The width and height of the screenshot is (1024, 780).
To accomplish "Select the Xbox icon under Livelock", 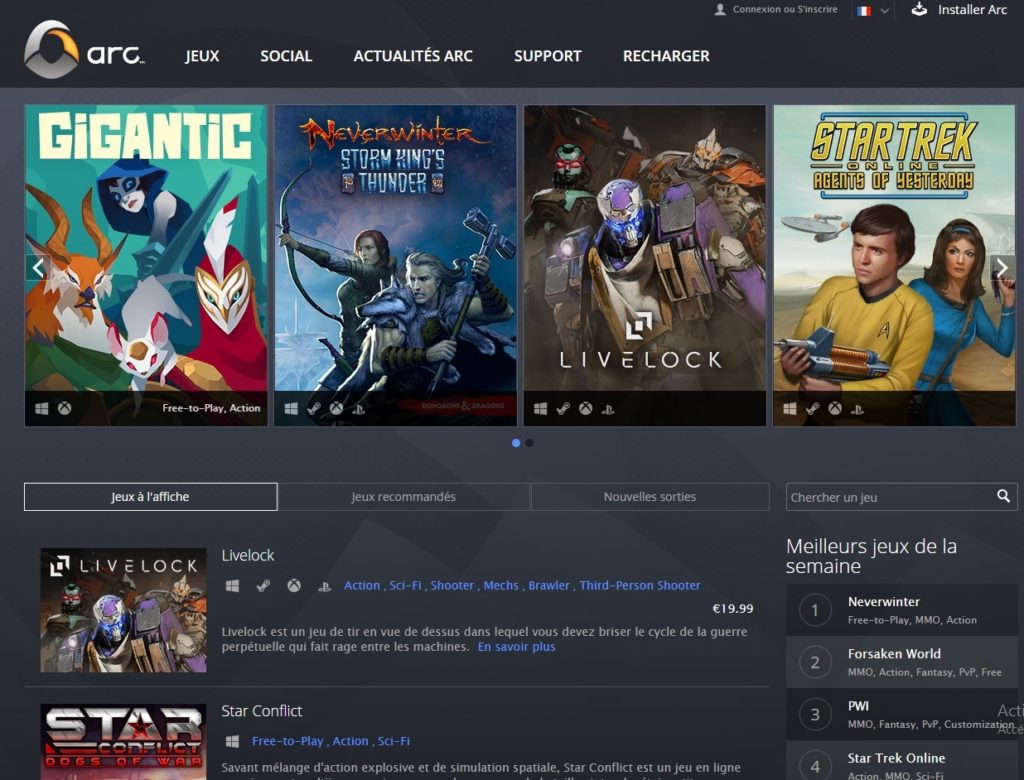I will [x=293, y=585].
